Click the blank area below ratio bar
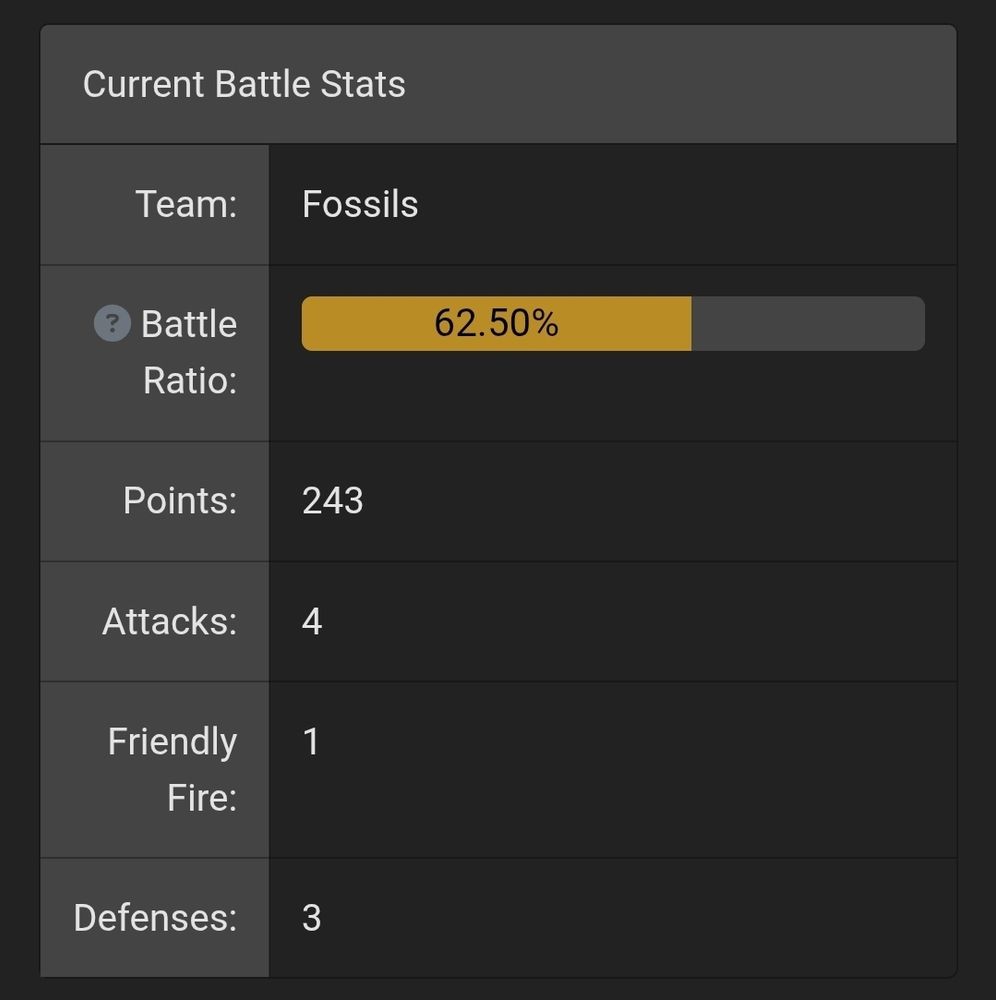Image resolution: width=996 pixels, height=1000 pixels. click(612, 398)
